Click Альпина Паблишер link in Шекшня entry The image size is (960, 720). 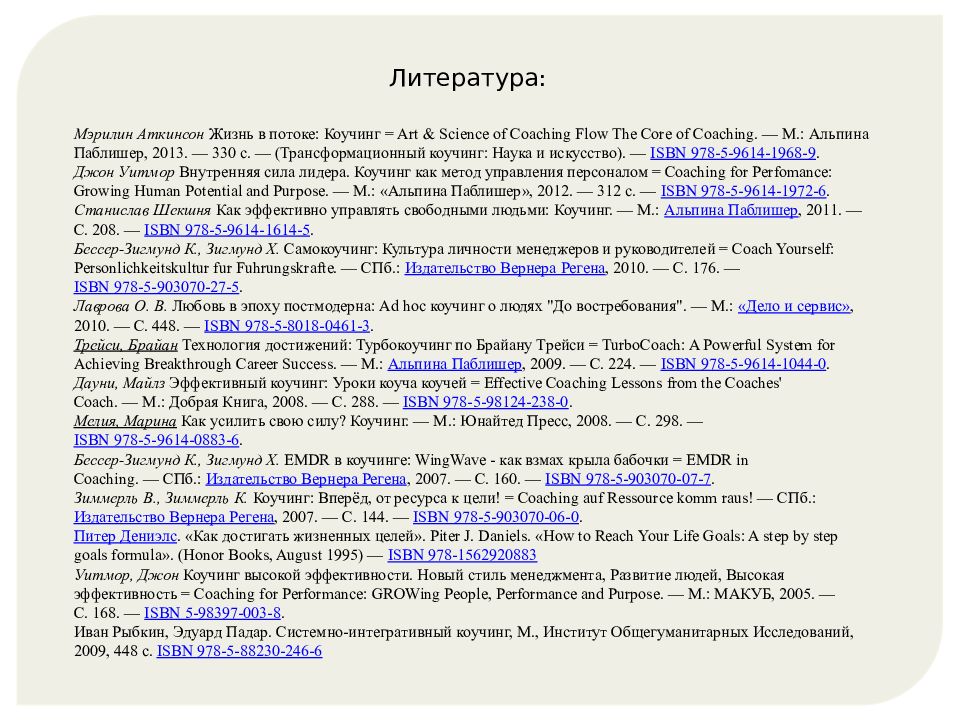[x=731, y=211]
